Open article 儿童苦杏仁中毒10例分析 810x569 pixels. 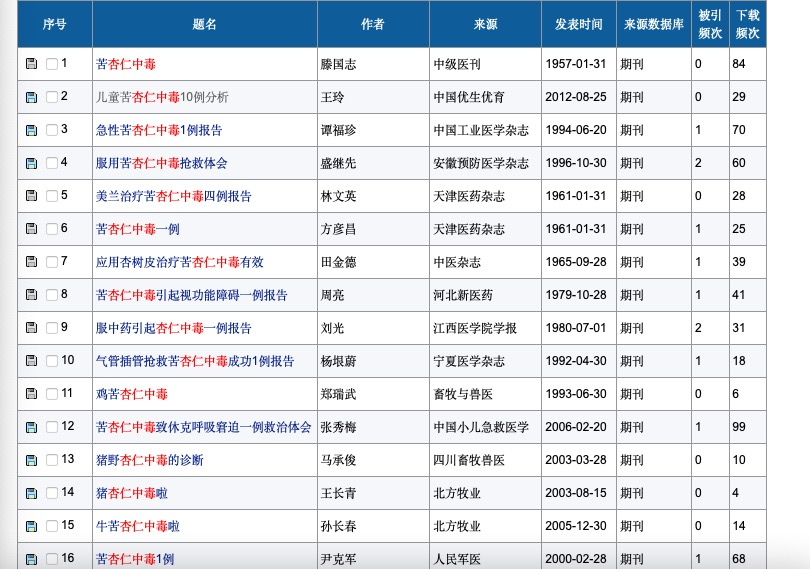click(162, 97)
